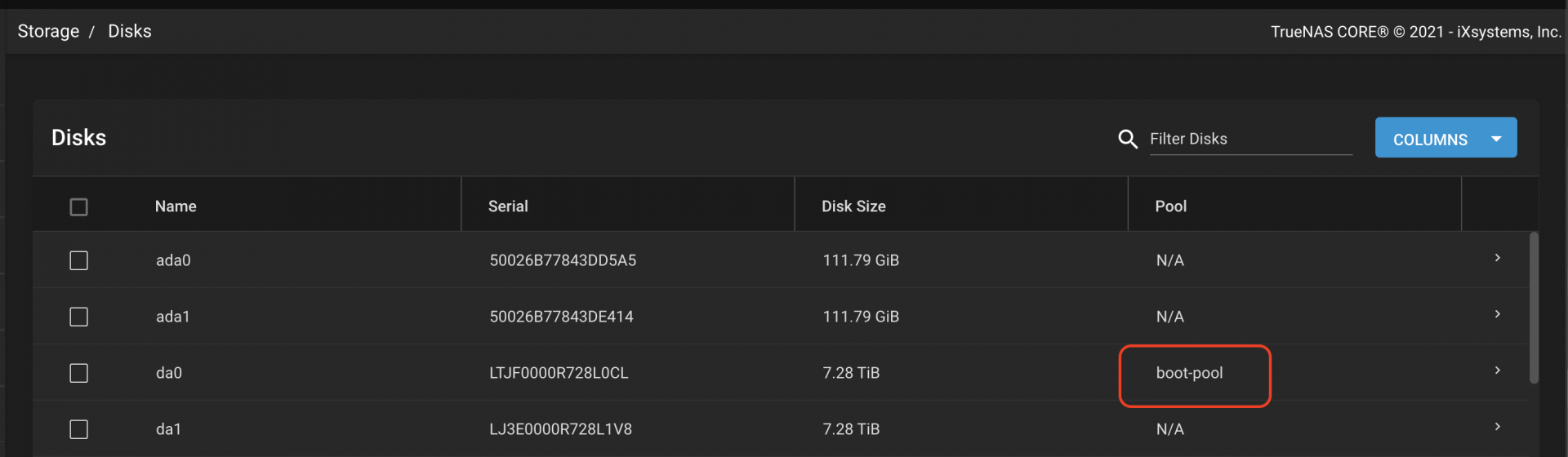Click the COLUMNS dropdown arrow
The width and height of the screenshot is (1568, 457).
tap(1496, 140)
